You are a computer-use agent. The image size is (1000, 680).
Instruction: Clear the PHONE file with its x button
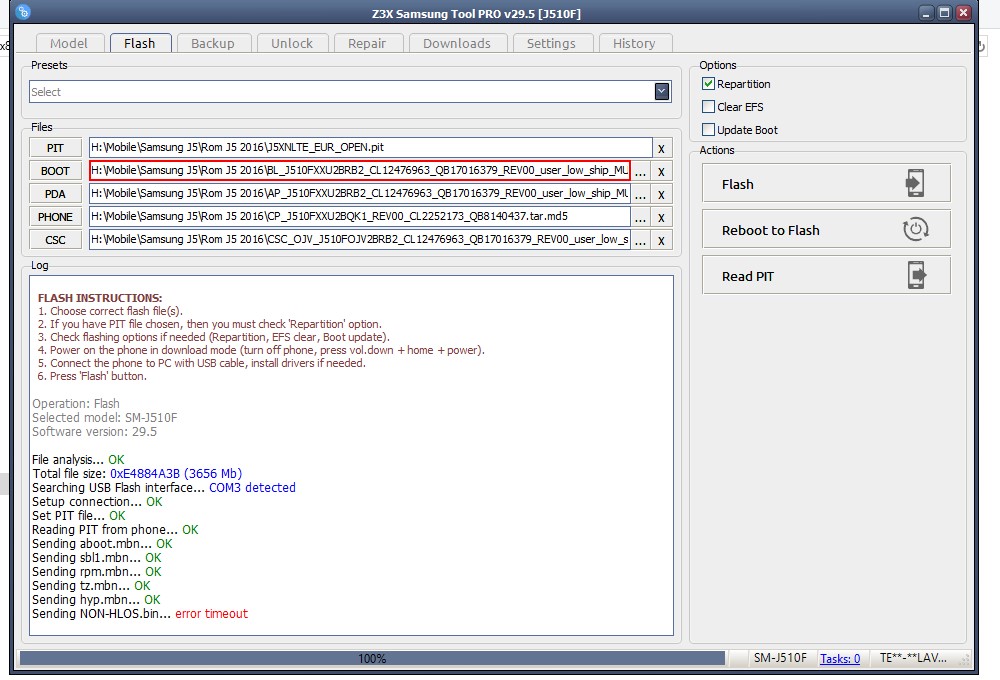661,217
